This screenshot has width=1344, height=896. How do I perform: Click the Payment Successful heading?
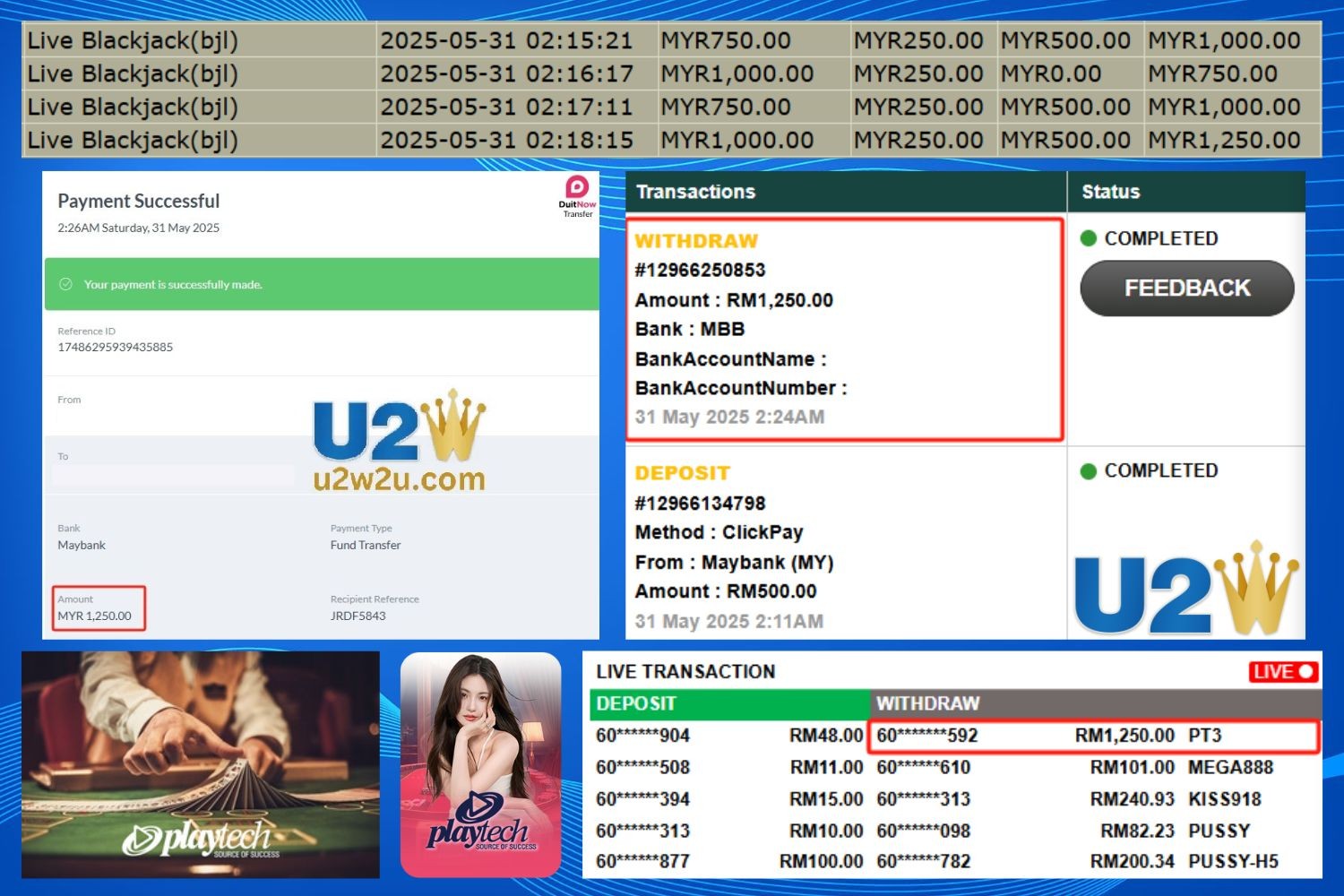tap(138, 201)
